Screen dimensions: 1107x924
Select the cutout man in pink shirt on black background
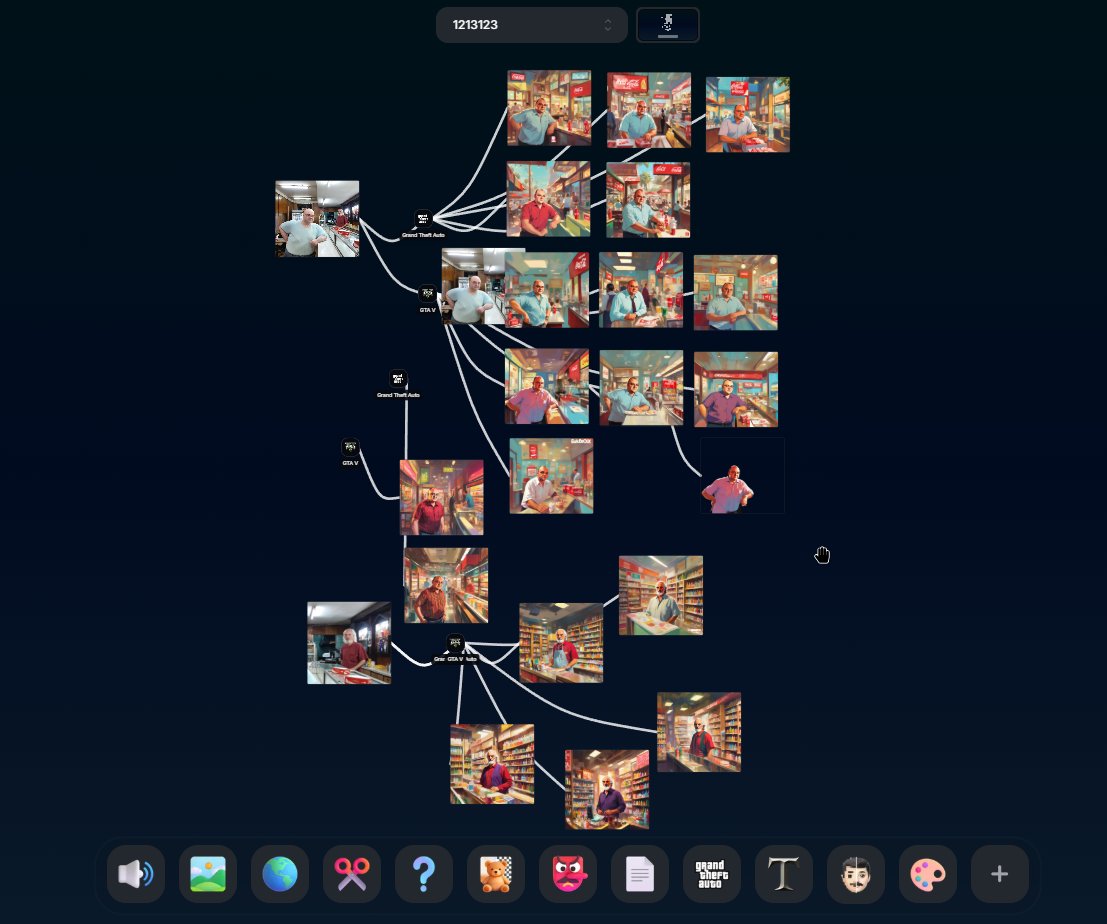click(x=742, y=476)
